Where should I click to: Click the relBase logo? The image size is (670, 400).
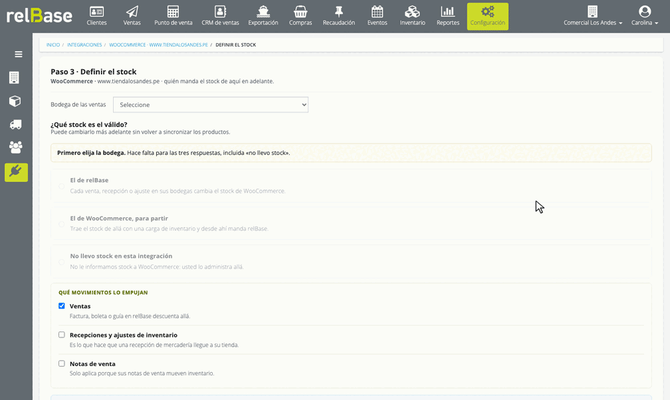pyautogui.click(x=39, y=16)
